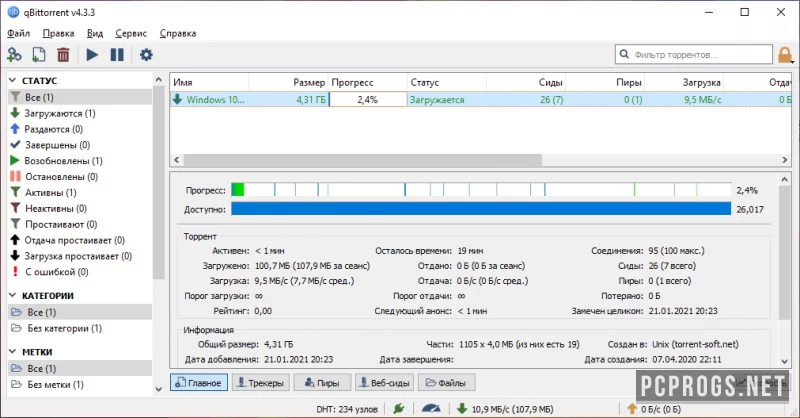The width and height of the screenshot is (800, 418).
Task: Switch to the Главное tab
Action: [x=198, y=382]
